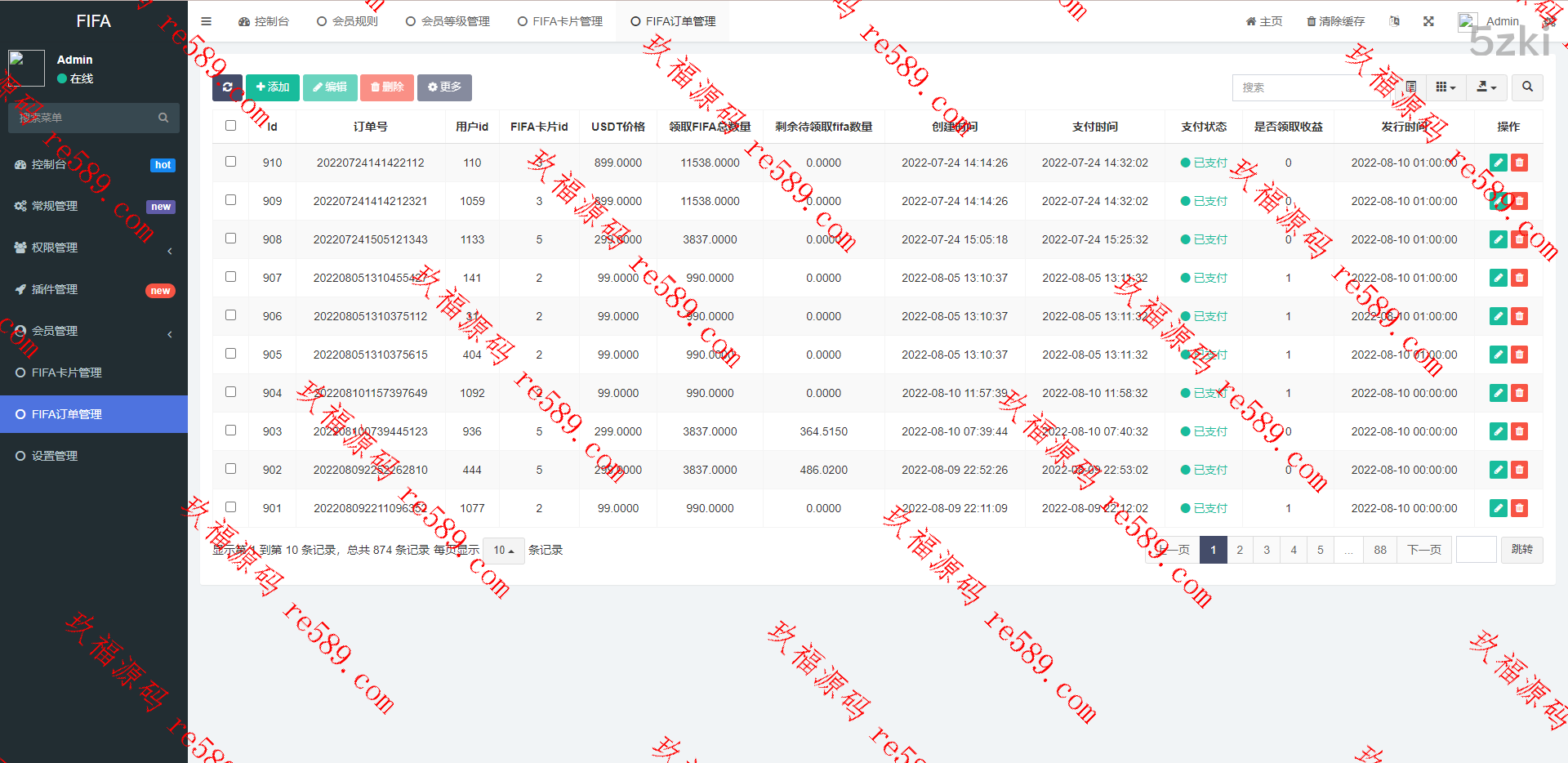
Task: Click green edit icon for order 910
Action: coord(1498,163)
